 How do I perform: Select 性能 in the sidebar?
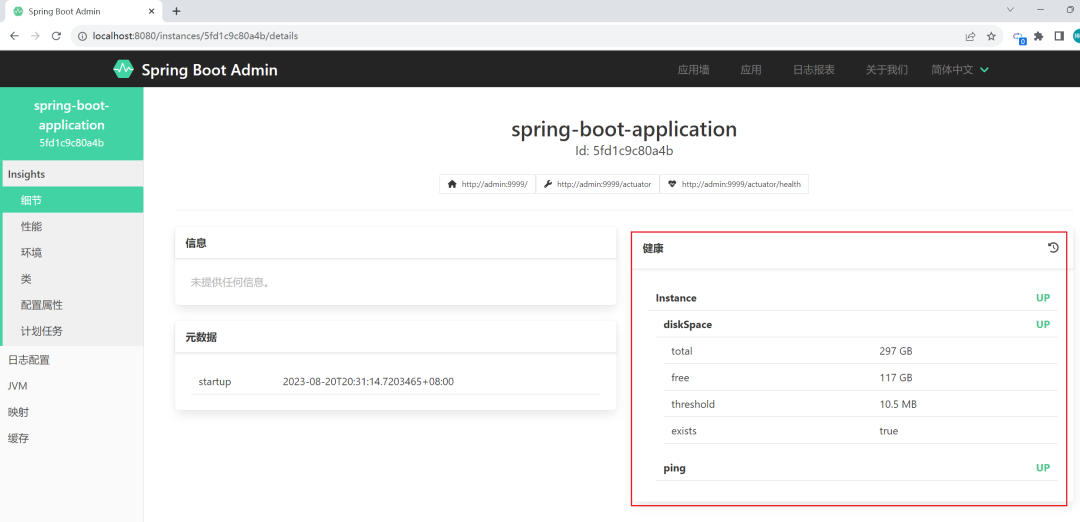73,227
